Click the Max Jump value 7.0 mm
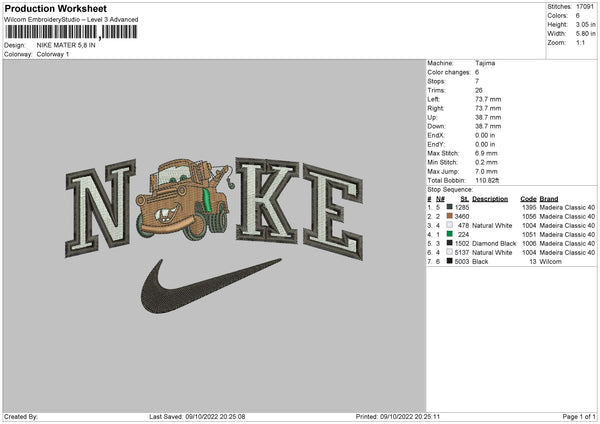This screenshot has width=600, height=424. click(486, 171)
